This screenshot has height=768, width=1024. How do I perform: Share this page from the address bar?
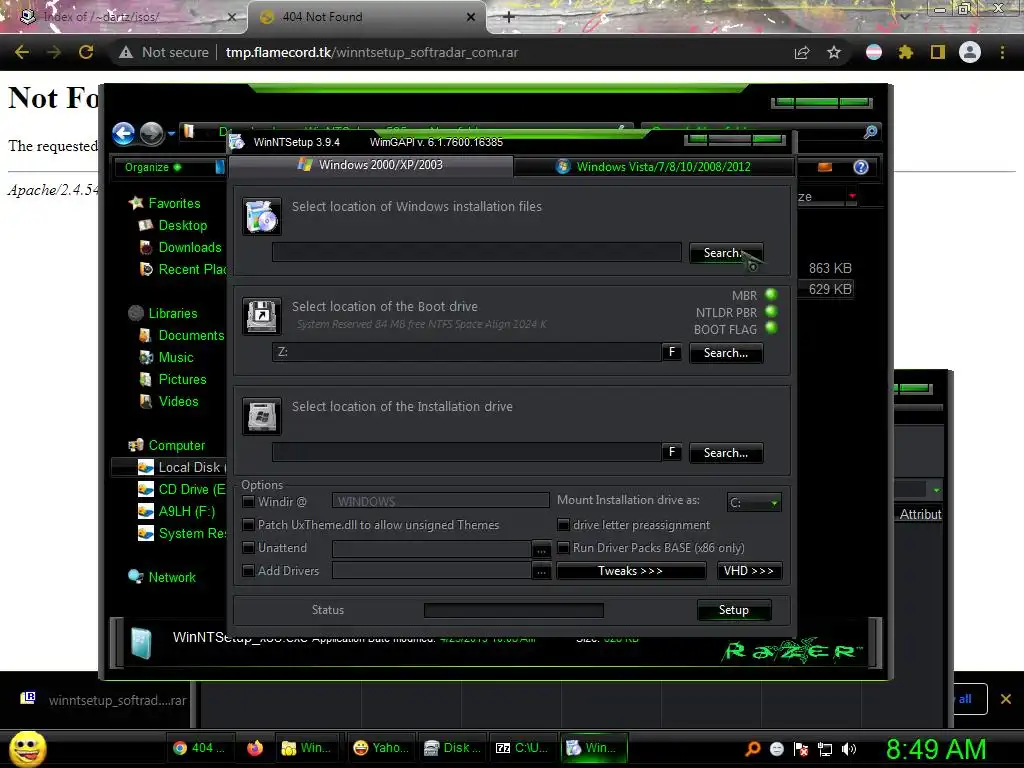pyautogui.click(x=802, y=52)
